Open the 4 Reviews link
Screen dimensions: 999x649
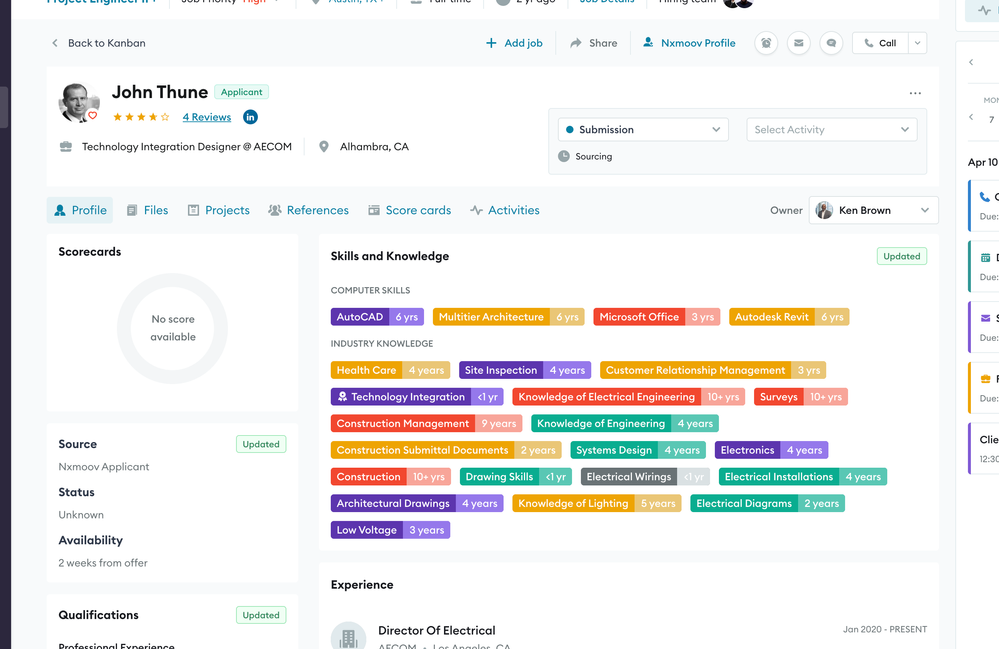point(206,117)
